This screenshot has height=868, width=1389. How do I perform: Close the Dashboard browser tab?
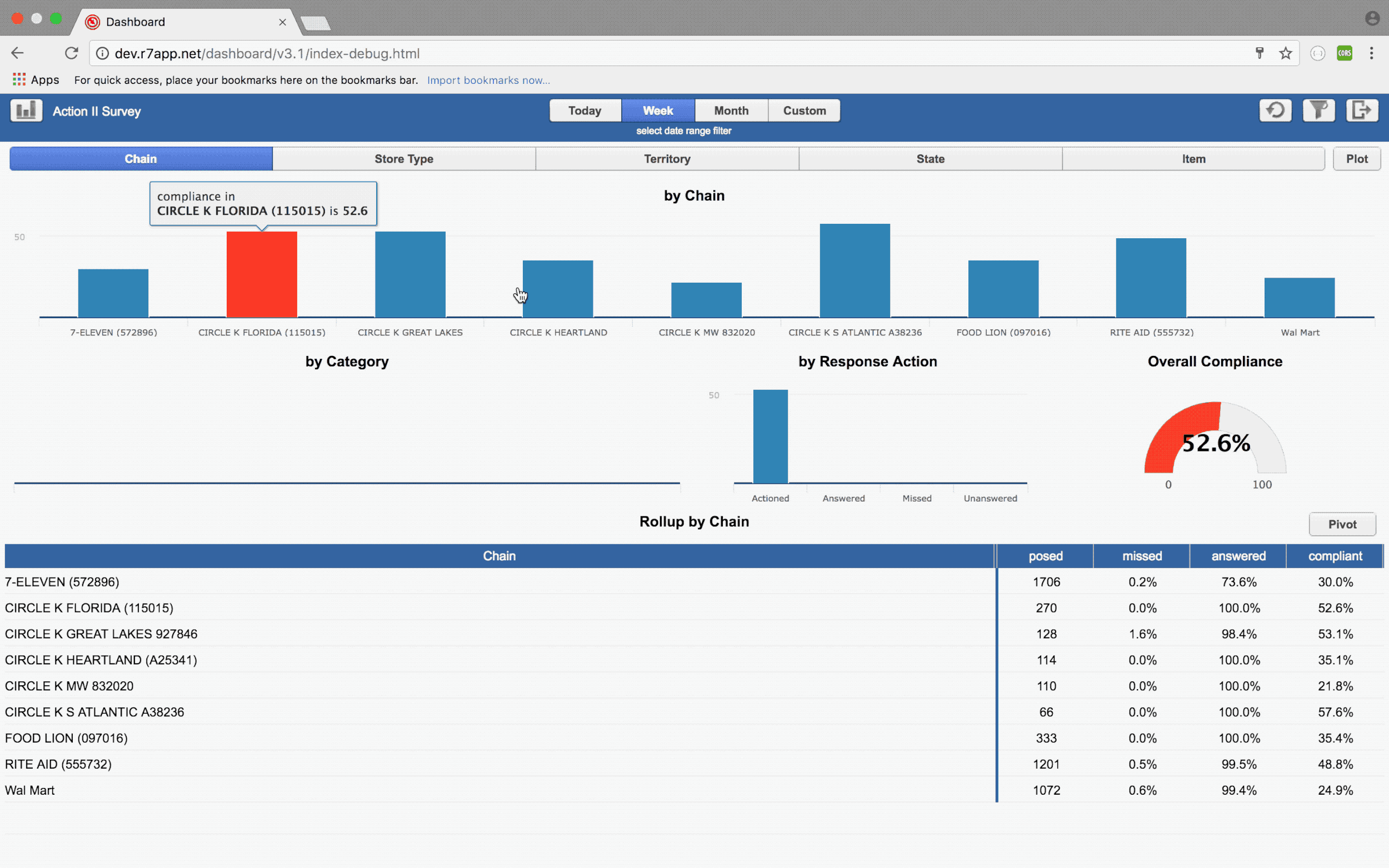tap(282, 22)
